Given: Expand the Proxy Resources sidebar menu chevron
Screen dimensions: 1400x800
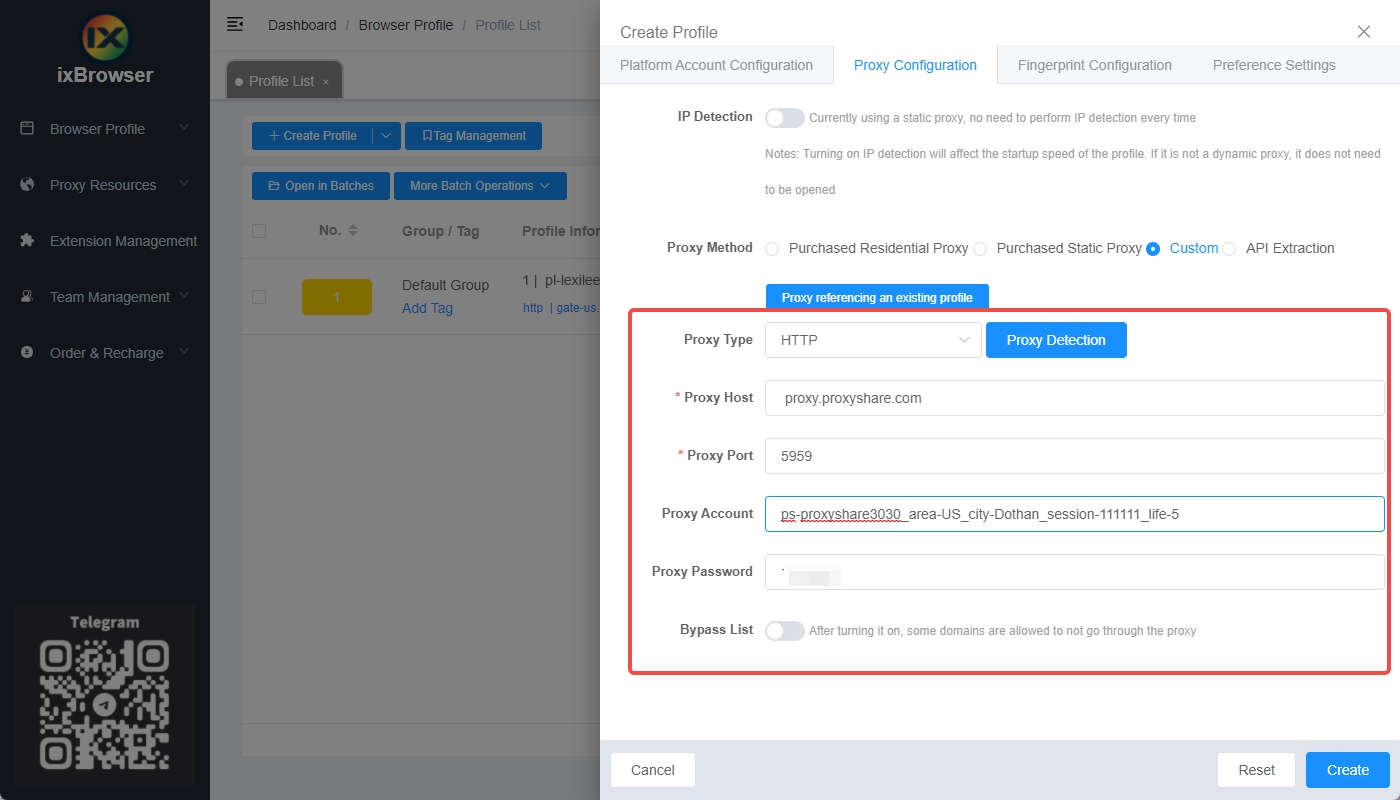Looking at the screenshot, I should (x=184, y=184).
